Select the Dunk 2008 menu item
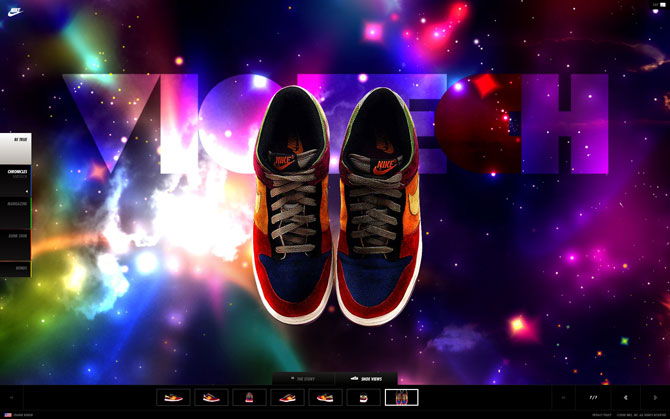 tap(15, 244)
